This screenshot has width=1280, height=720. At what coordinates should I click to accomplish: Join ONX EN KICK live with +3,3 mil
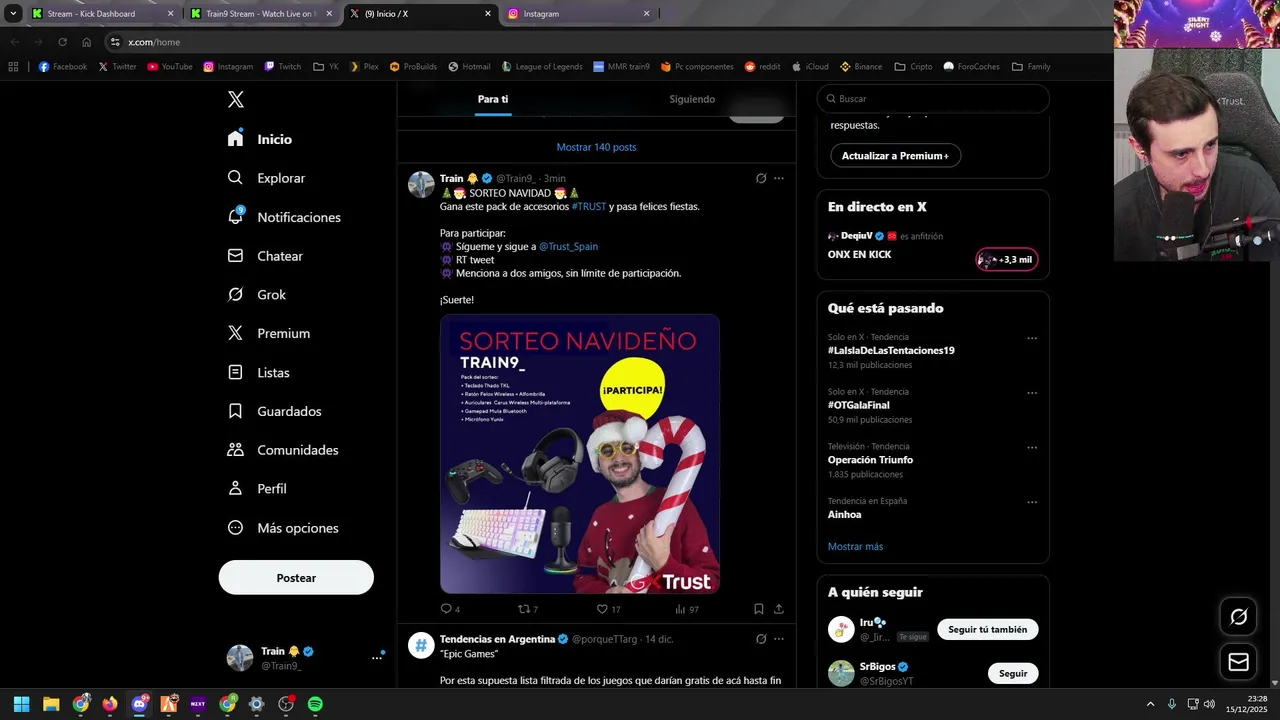click(1007, 260)
